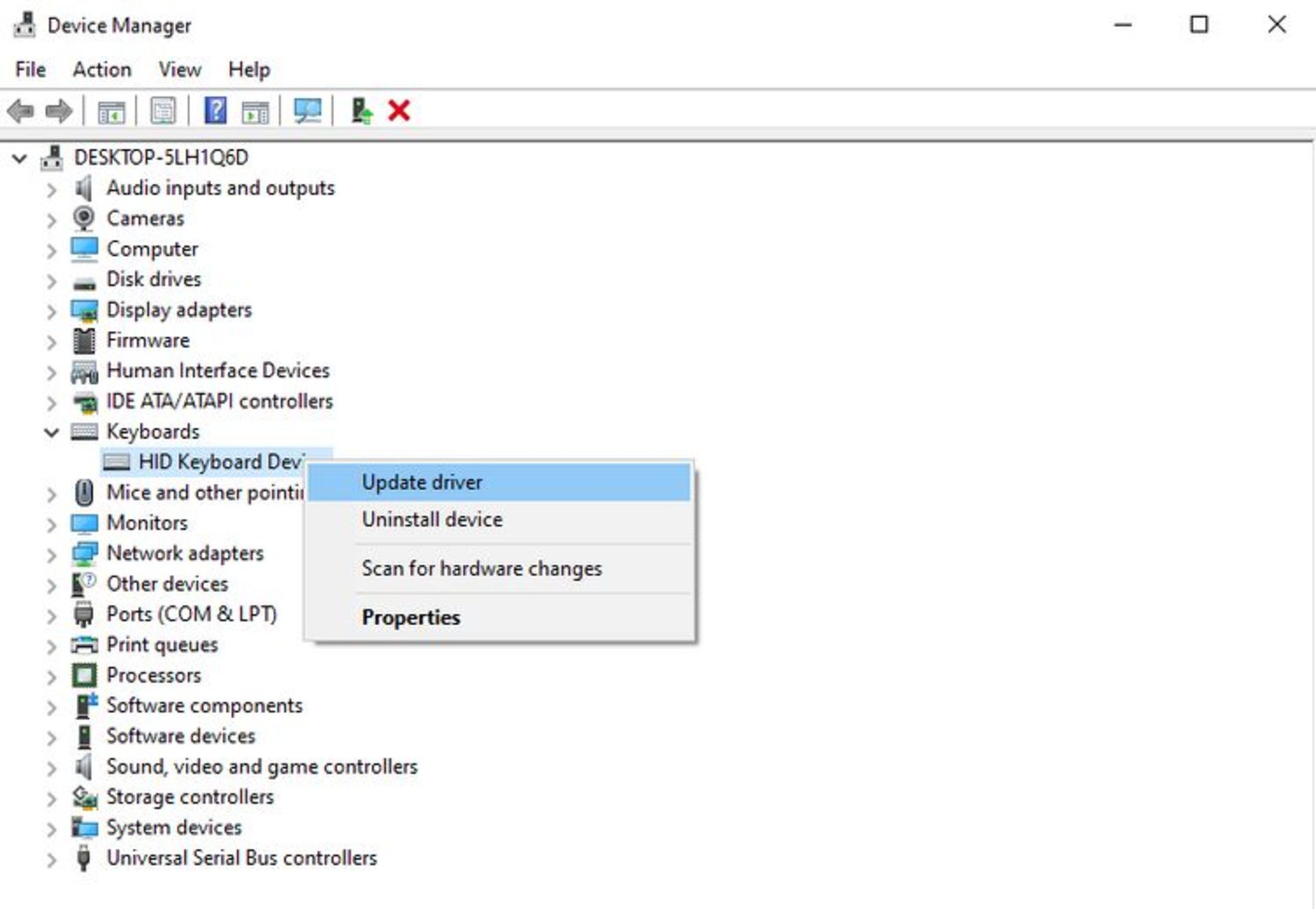The width and height of the screenshot is (1316, 909).
Task: Click the blue Help question-mark toolbar icon
Action: pos(215,110)
